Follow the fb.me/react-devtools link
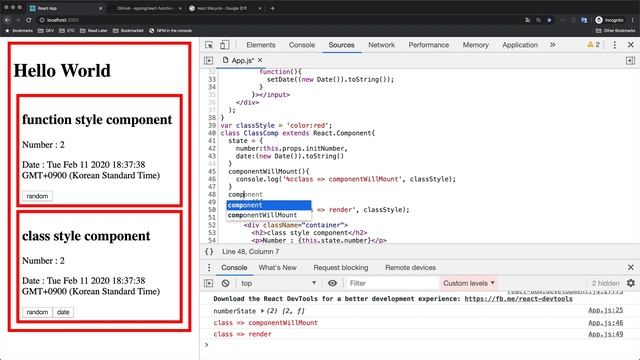 pyautogui.click(x=518, y=299)
